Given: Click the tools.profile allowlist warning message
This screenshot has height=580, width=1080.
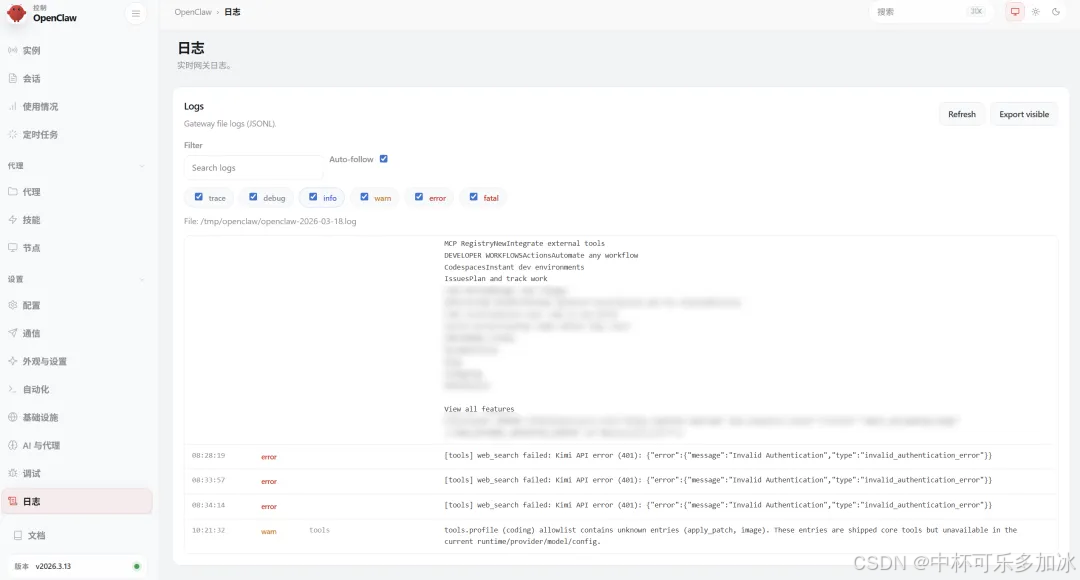Looking at the screenshot, I should (x=730, y=536).
